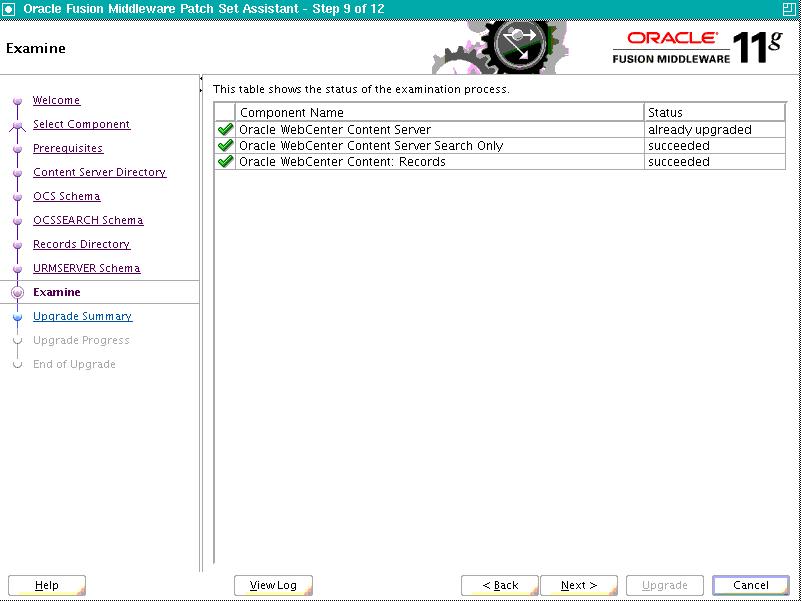Viewport: 801px width, 601px height.
Task: Navigate to the Prerequisites step
Action: click(68, 148)
